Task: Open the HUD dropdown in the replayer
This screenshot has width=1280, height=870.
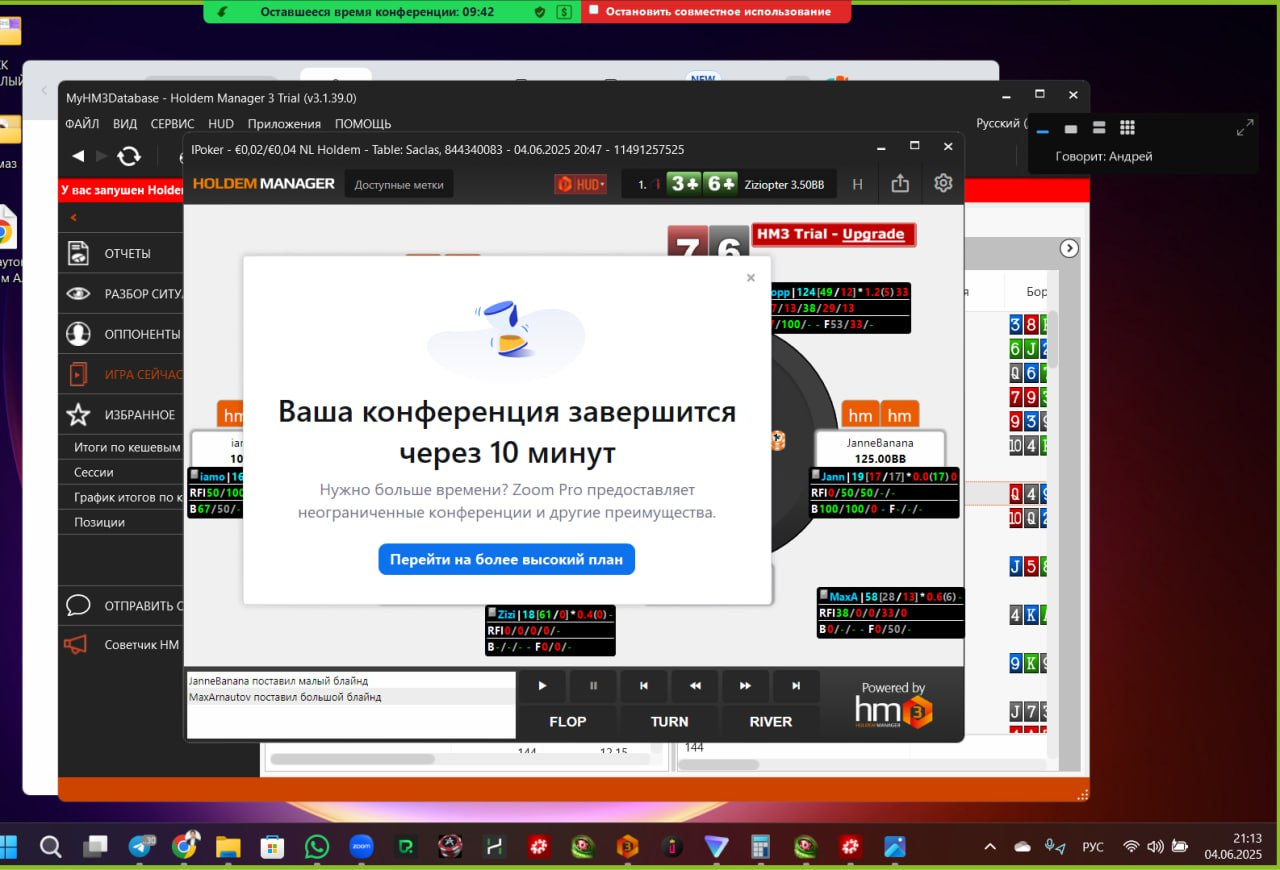Action: (581, 184)
